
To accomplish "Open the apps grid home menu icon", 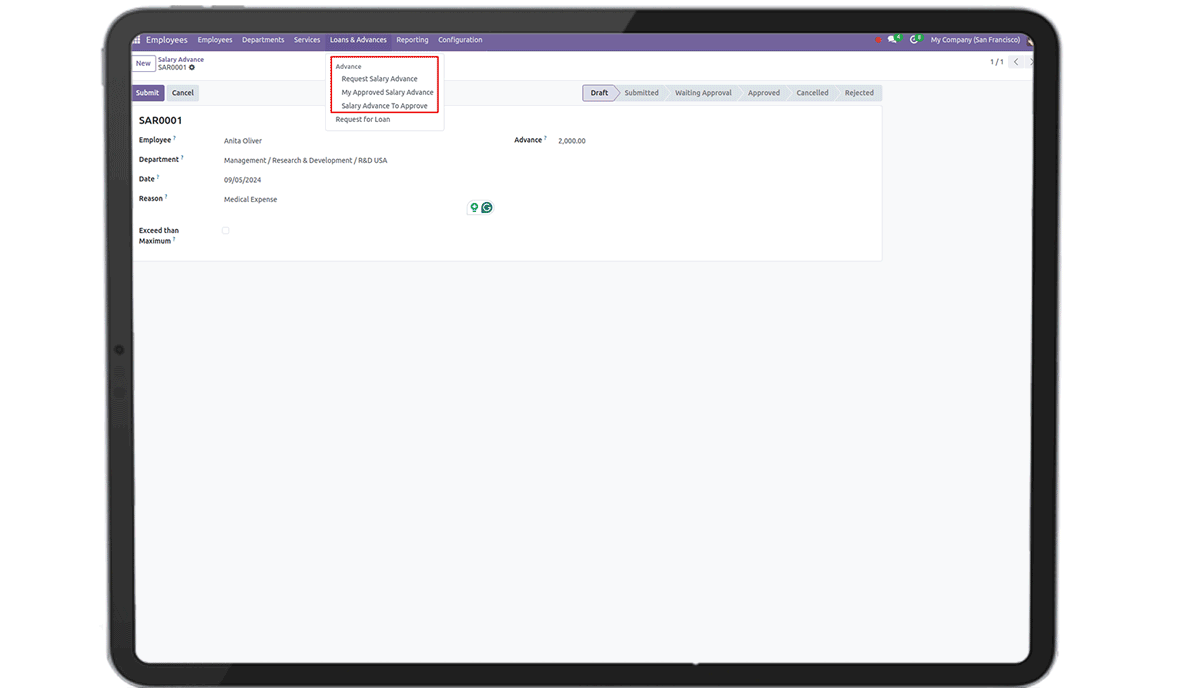I will (x=137, y=40).
